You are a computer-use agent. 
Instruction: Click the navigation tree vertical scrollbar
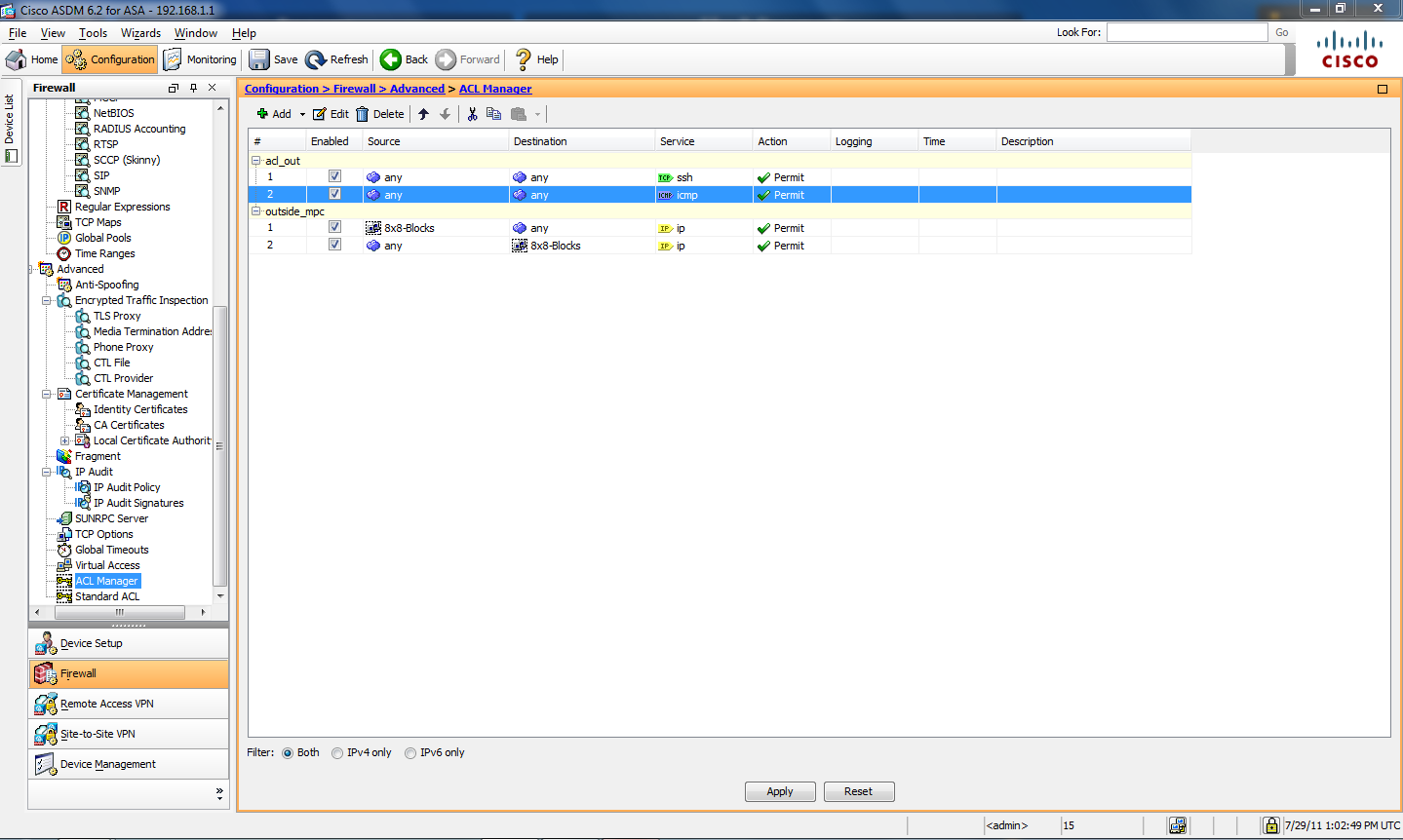click(x=219, y=448)
